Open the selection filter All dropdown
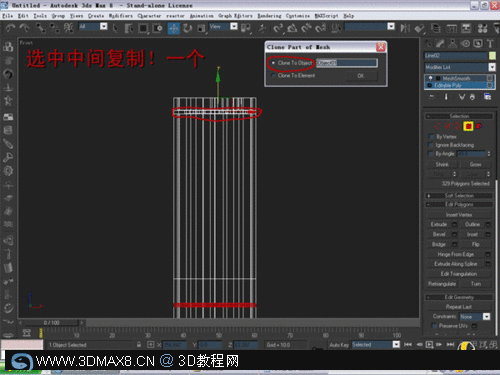 (104, 26)
